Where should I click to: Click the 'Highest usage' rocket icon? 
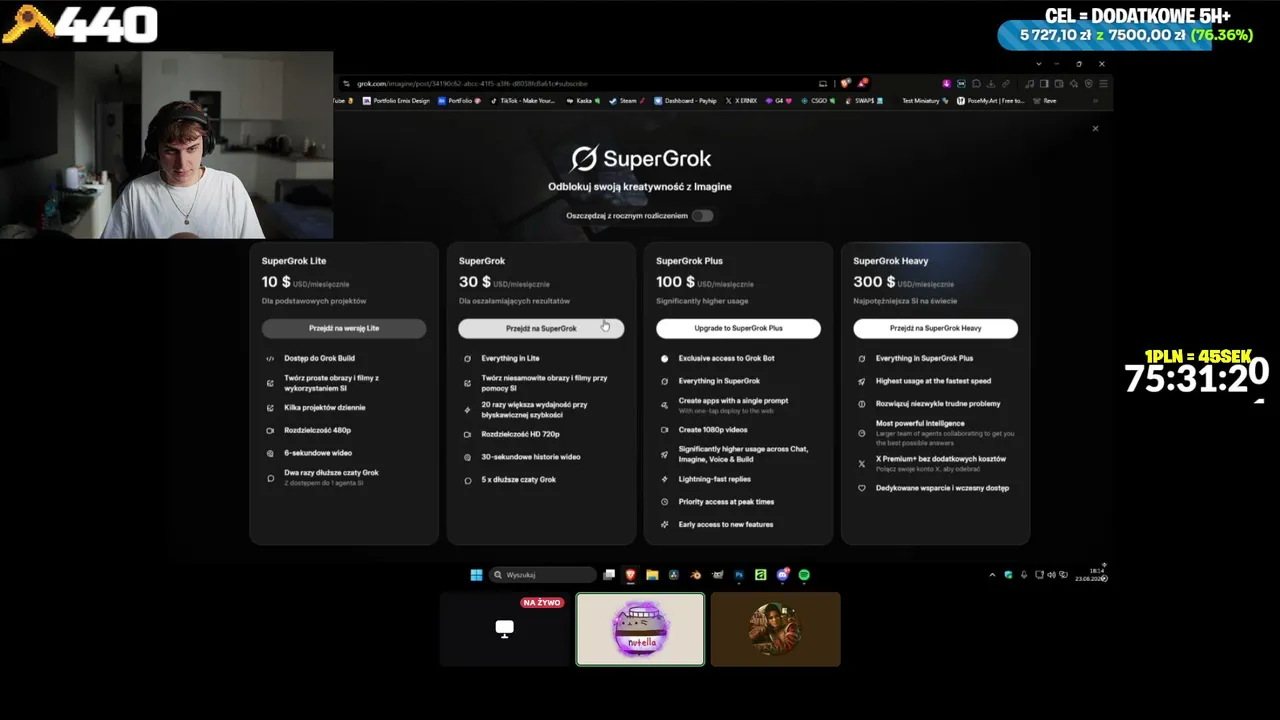(862, 381)
